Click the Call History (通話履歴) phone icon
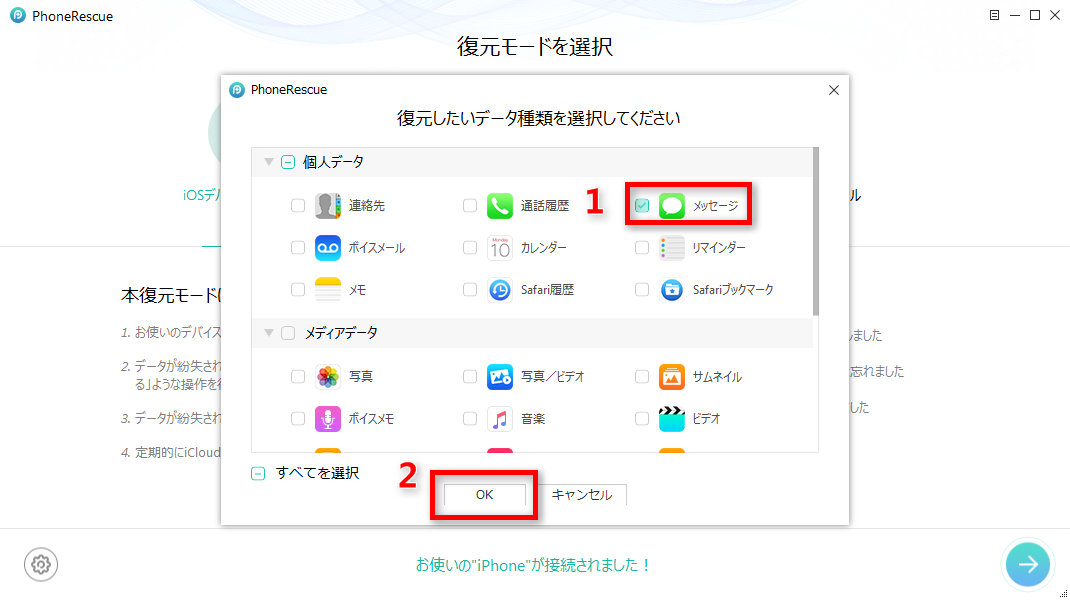This screenshot has height=600, width=1070. coord(500,205)
